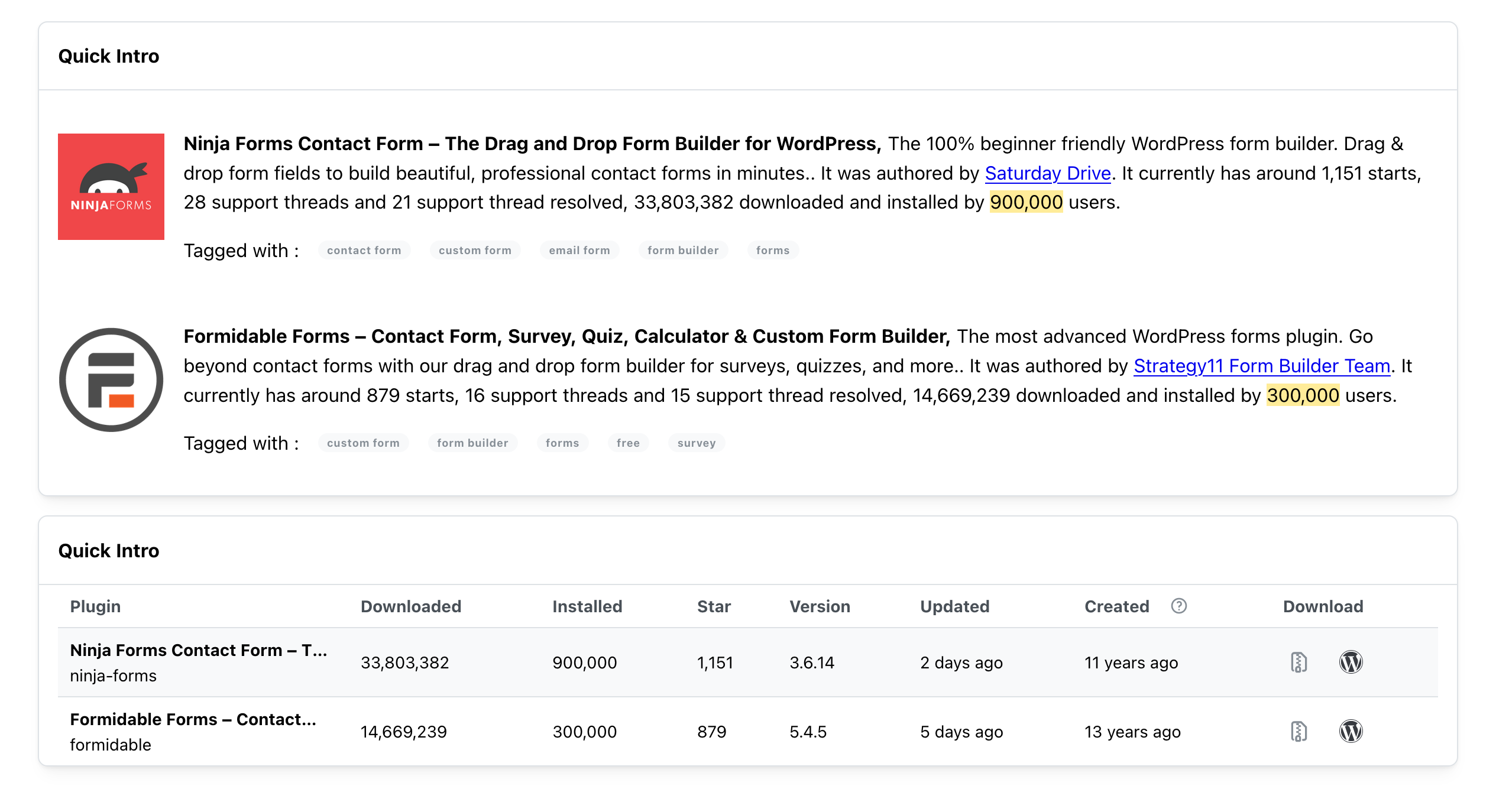Image resolution: width=1496 pixels, height=812 pixels.
Task: Select the 'survey' tag
Action: pyautogui.click(x=697, y=443)
